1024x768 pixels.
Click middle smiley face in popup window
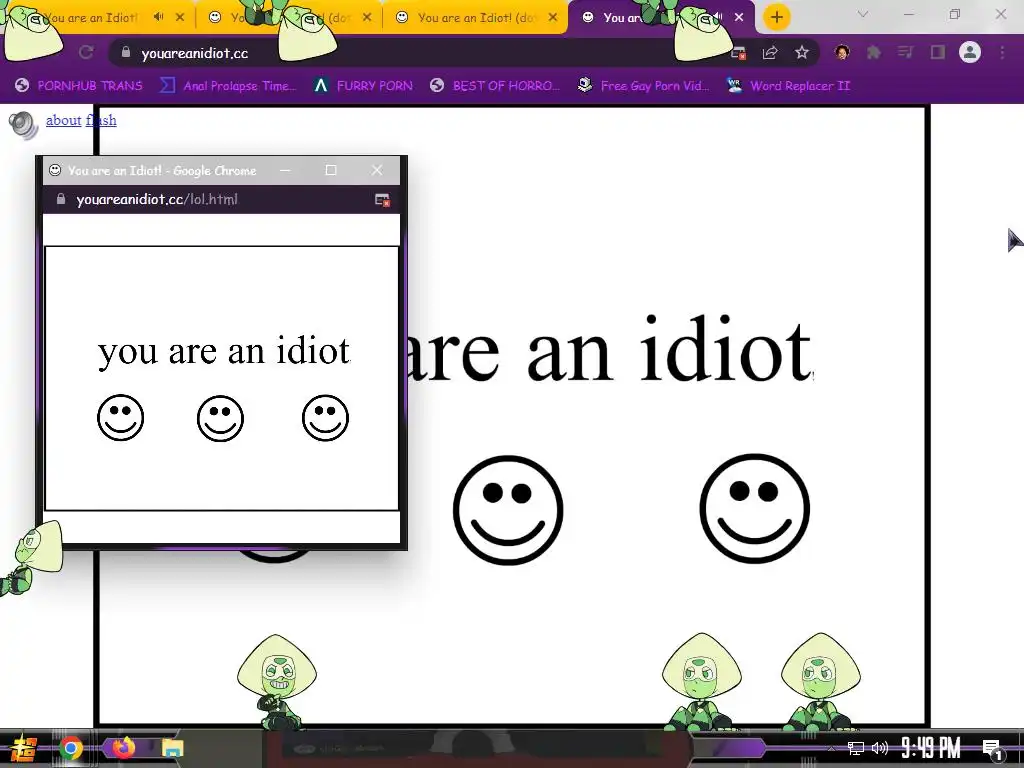[x=220, y=418]
